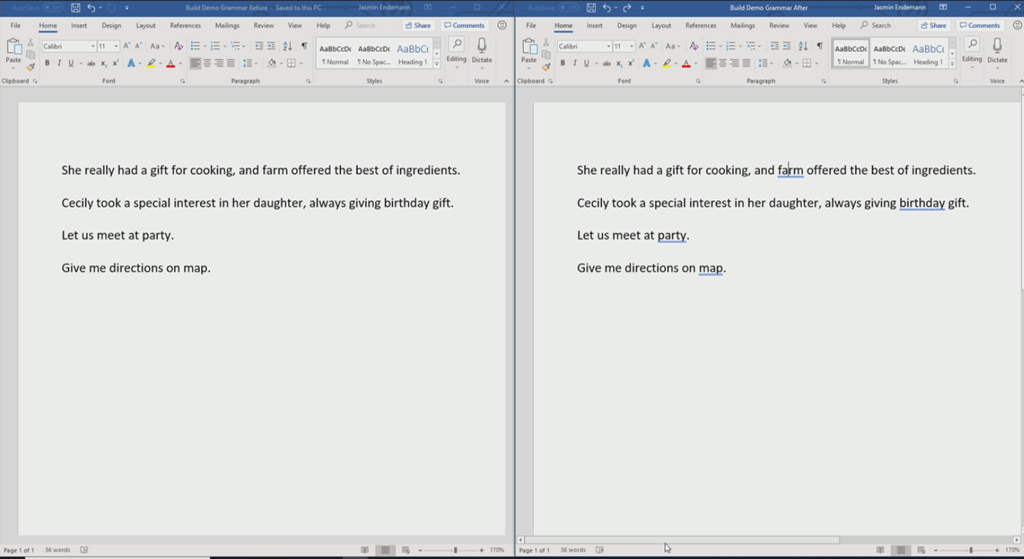Click the zoom slider in the left window
The height and width of the screenshot is (559, 1024).
455,550
